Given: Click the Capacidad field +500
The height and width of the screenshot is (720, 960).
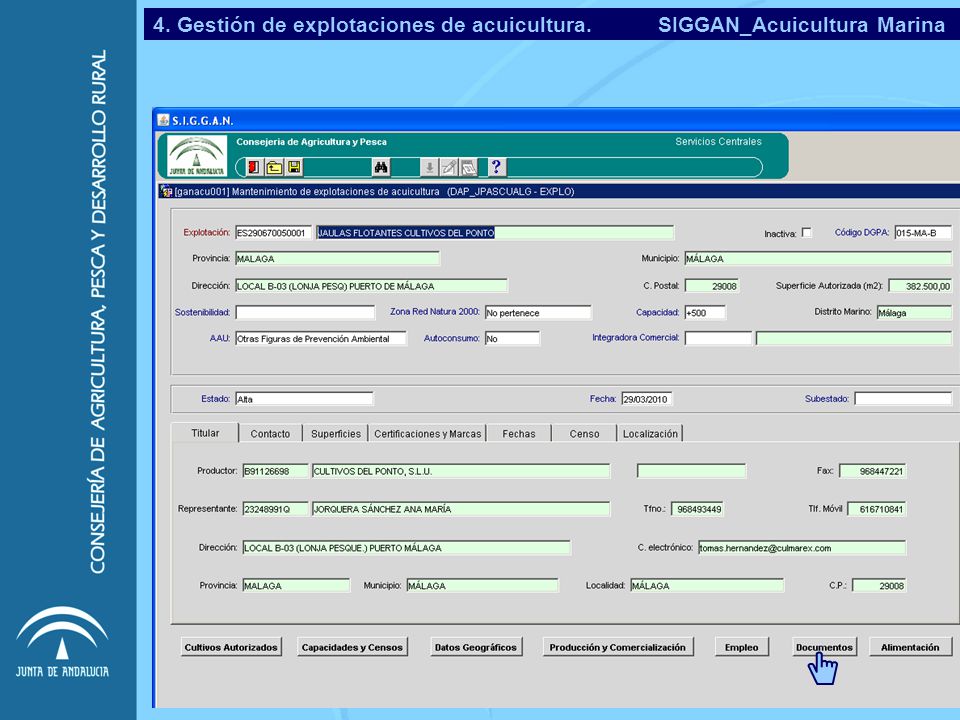Looking at the screenshot, I should 705,313.
